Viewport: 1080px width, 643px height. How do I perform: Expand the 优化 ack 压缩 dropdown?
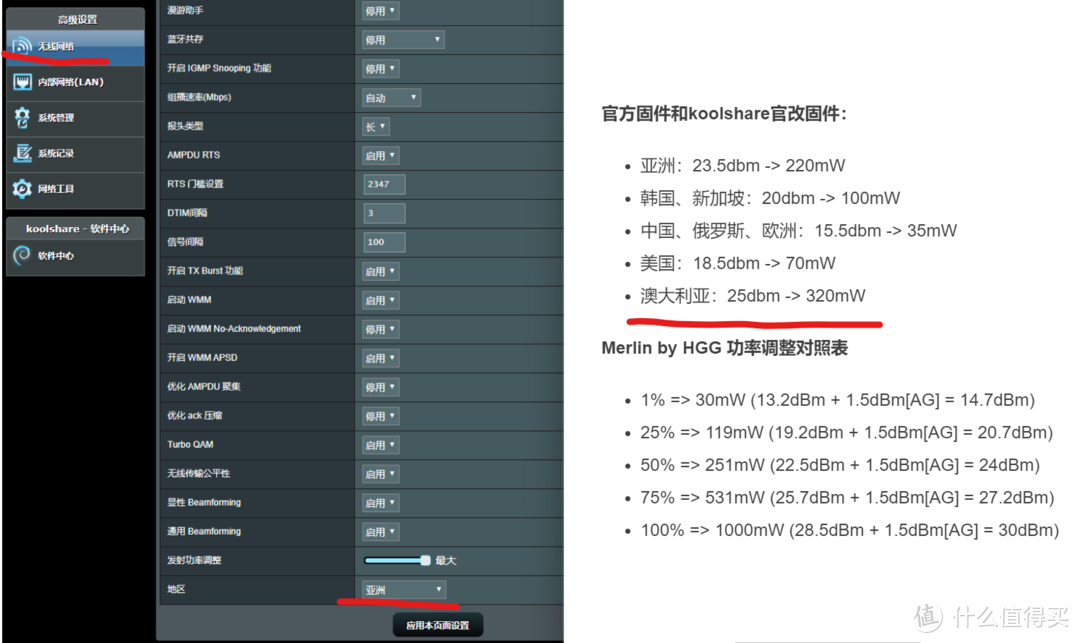click(x=381, y=416)
